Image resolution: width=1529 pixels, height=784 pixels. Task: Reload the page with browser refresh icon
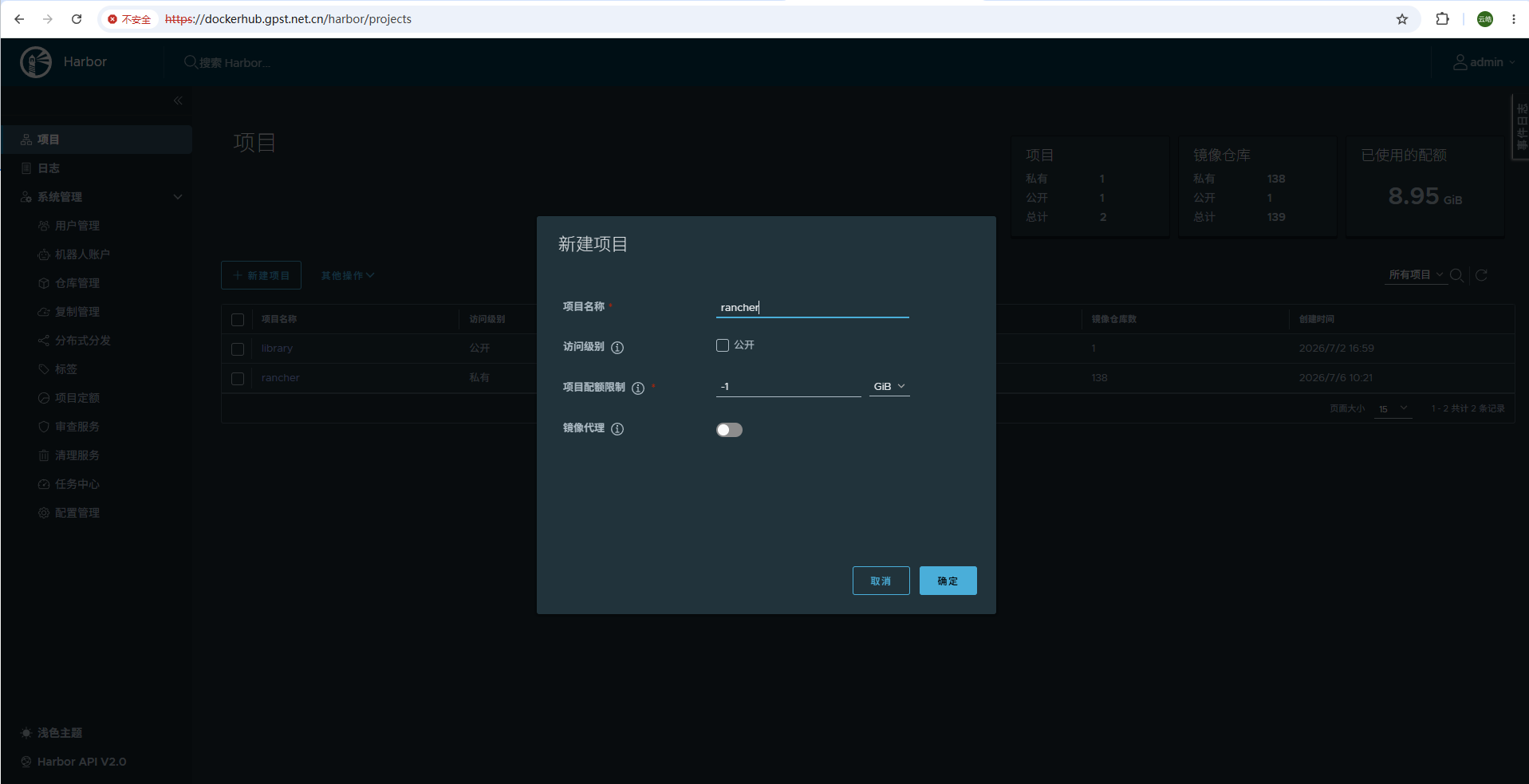pos(77,19)
